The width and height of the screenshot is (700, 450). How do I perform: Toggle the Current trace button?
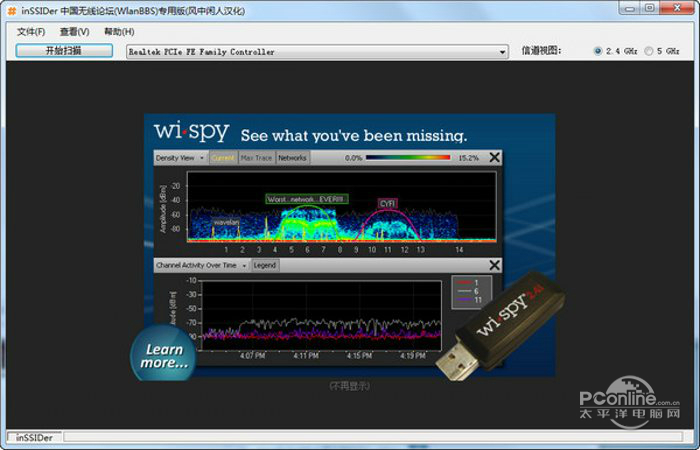[223, 158]
